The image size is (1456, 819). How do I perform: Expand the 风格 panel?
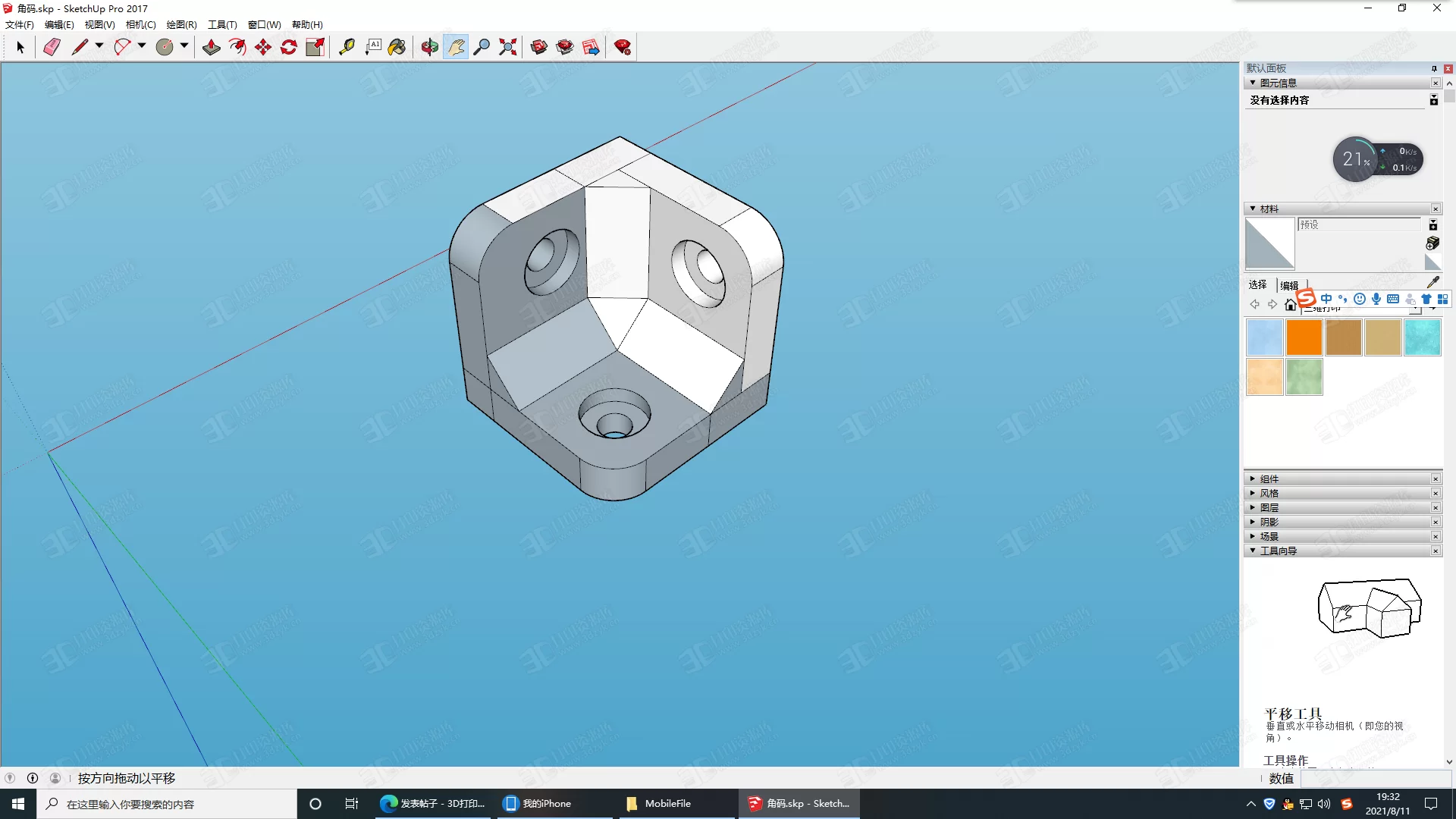(1253, 493)
